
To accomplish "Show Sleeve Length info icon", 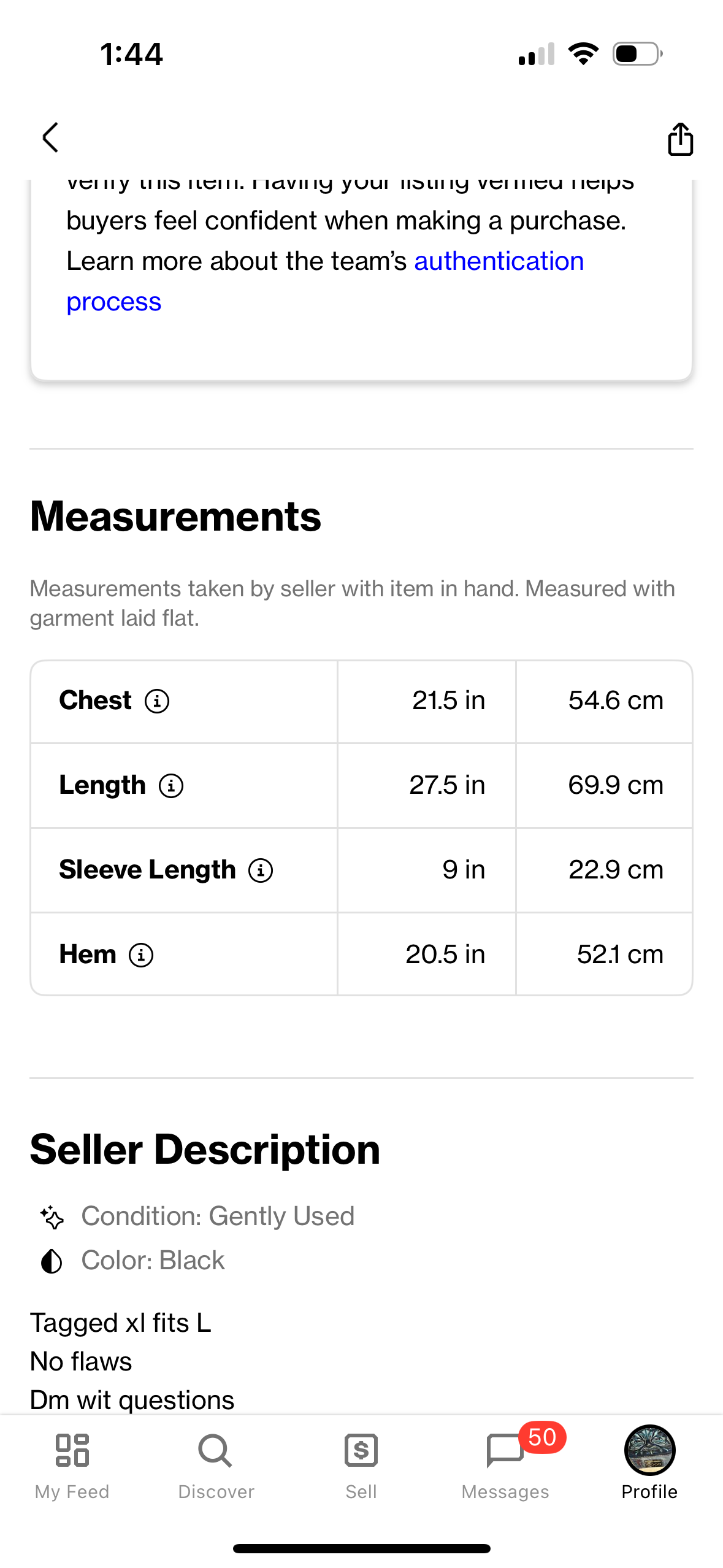I will [261, 870].
